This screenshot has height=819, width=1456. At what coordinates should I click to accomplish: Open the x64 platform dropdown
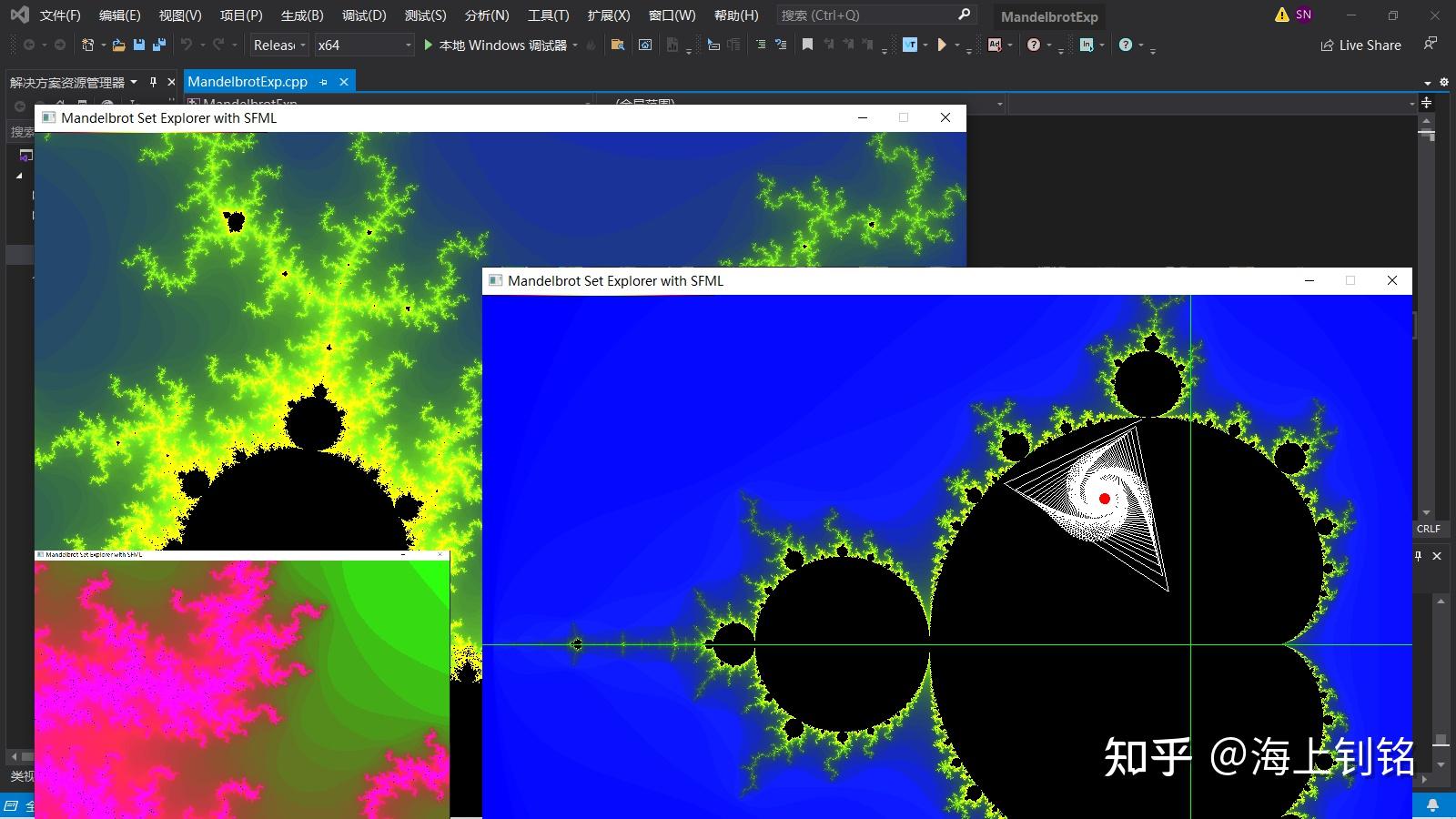[x=364, y=45]
